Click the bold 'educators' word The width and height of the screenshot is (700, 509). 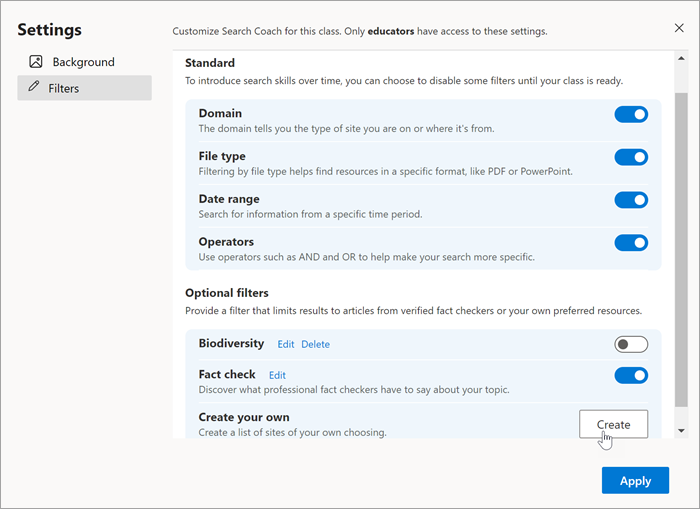click(391, 31)
